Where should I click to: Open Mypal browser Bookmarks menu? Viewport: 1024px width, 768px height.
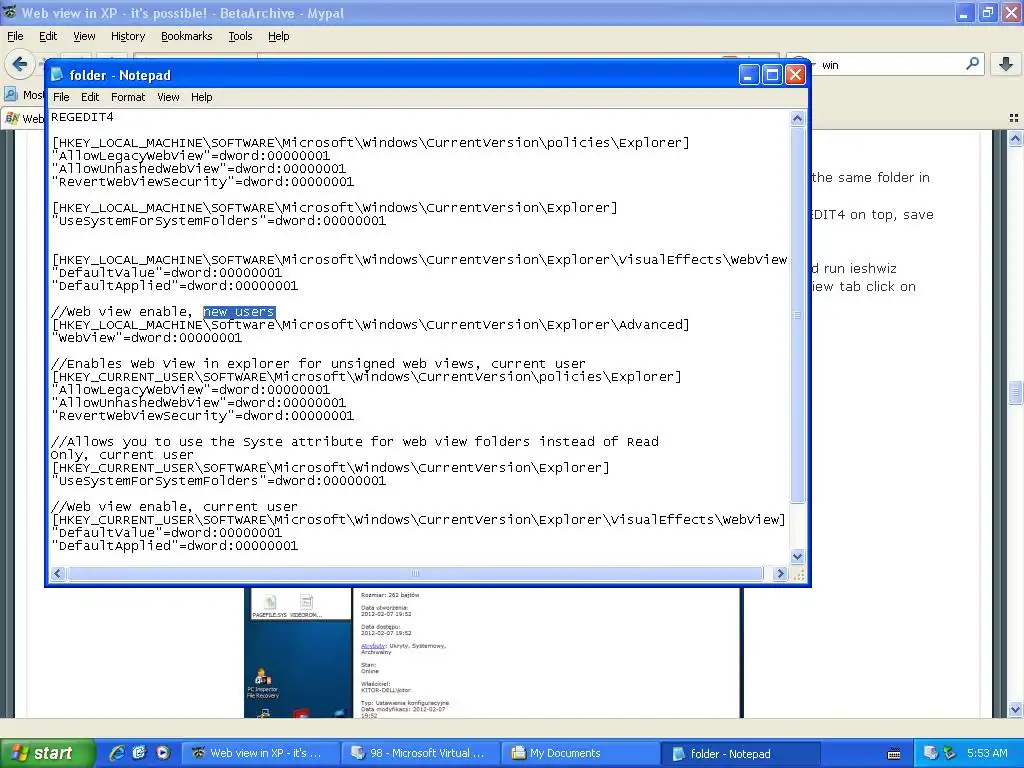(187, 36)
